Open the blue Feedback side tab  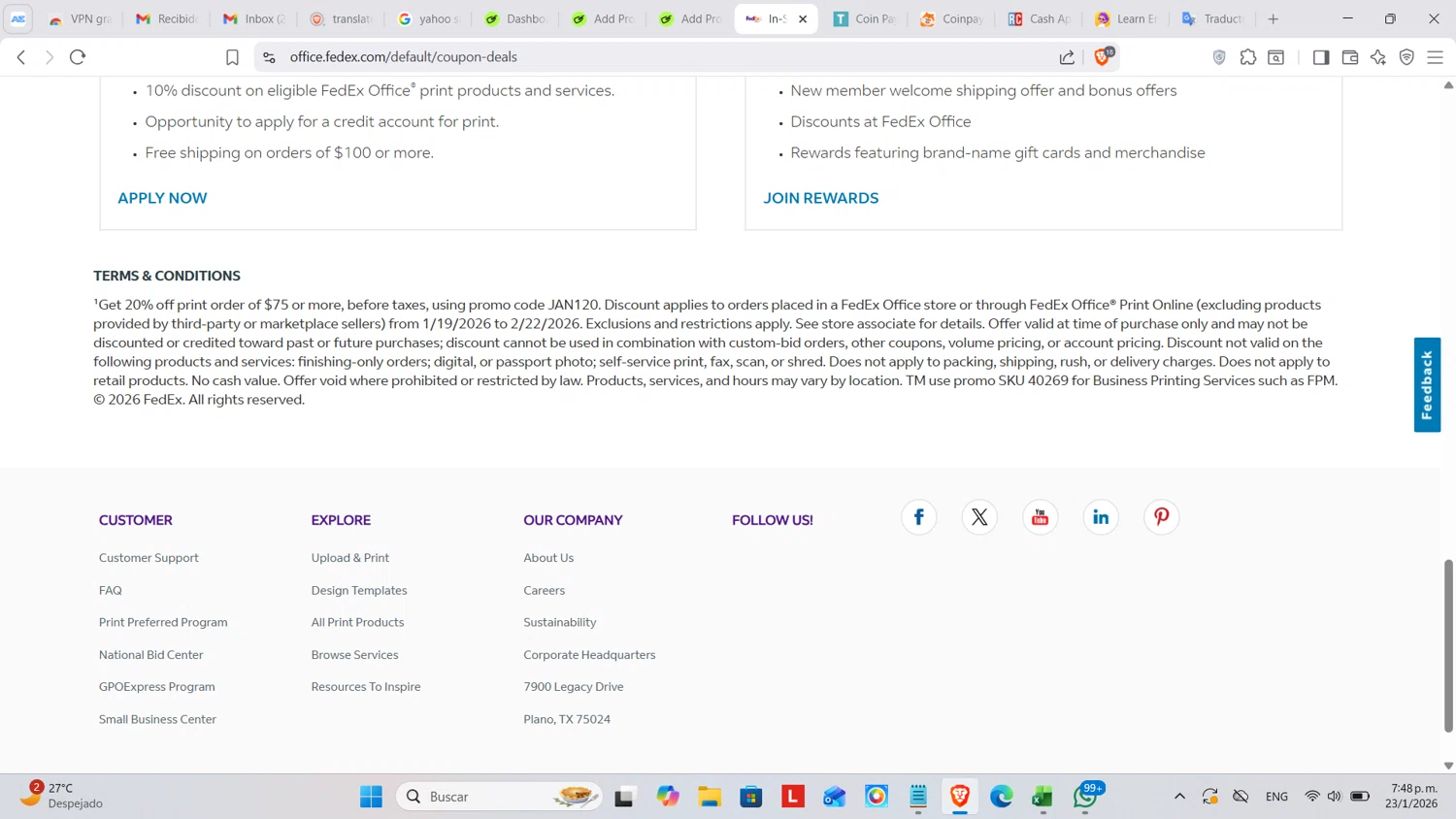pos(1427,384)
